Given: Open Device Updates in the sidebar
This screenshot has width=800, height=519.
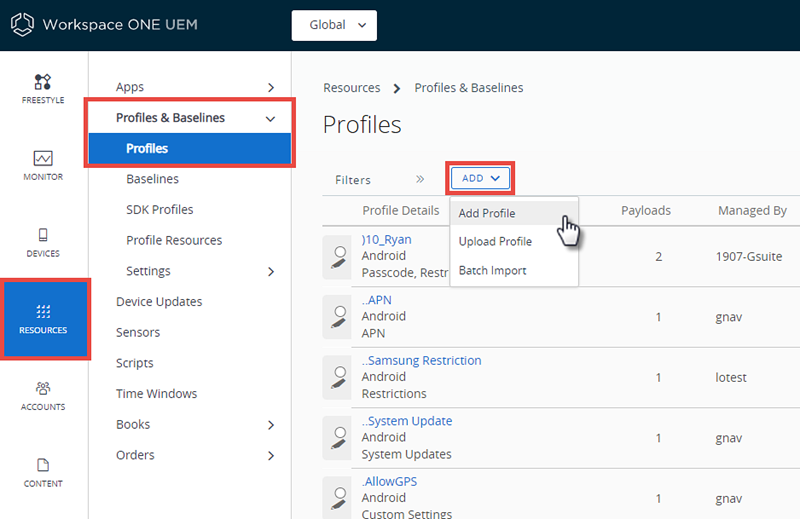Looking at the screenshot, I should pos(159,302).
